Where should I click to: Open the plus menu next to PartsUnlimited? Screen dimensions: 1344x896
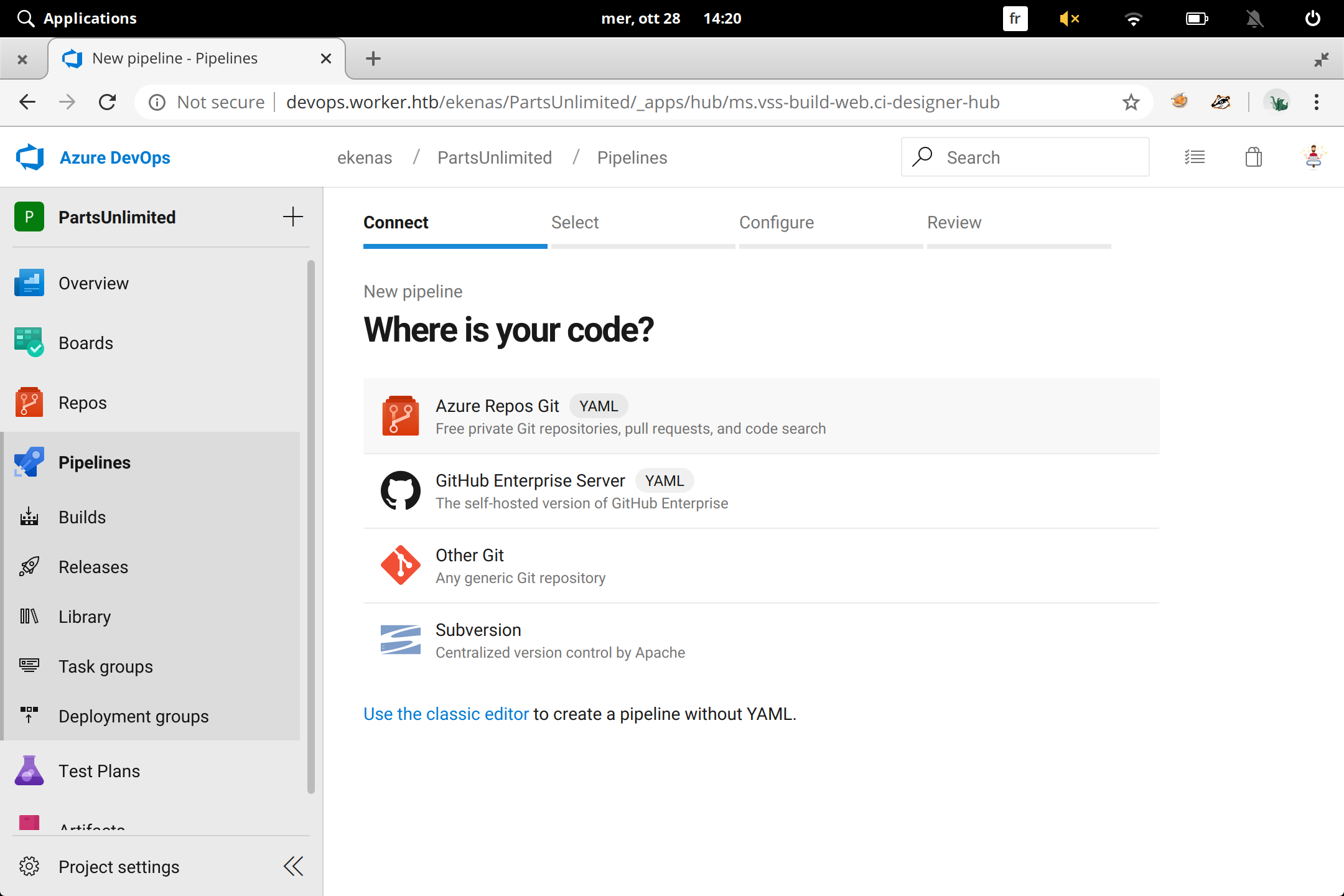coord(292,217)
